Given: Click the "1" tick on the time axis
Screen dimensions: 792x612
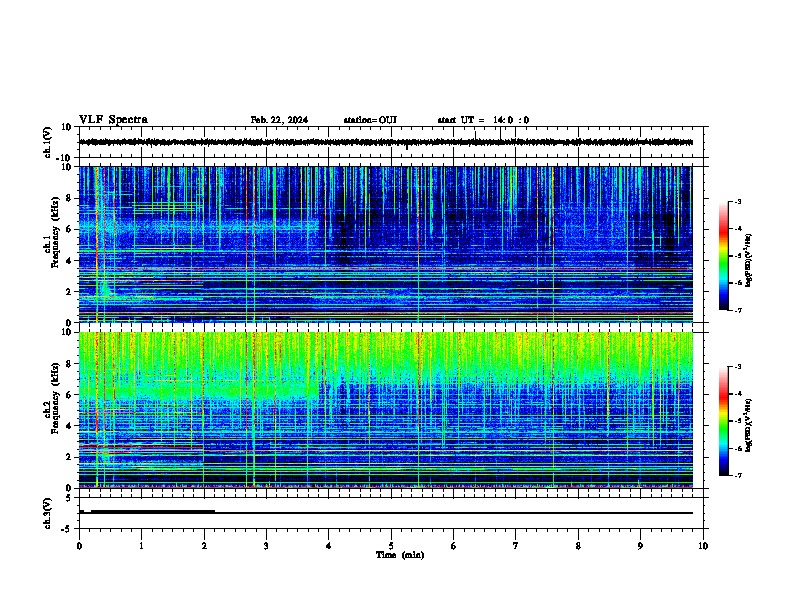Looking at the screenshot, I should coord(141,546).
